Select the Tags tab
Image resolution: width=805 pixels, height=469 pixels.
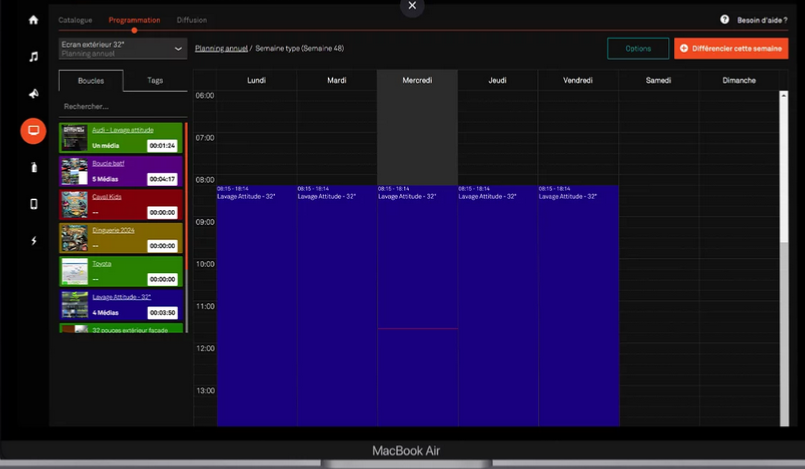point(155,80)
